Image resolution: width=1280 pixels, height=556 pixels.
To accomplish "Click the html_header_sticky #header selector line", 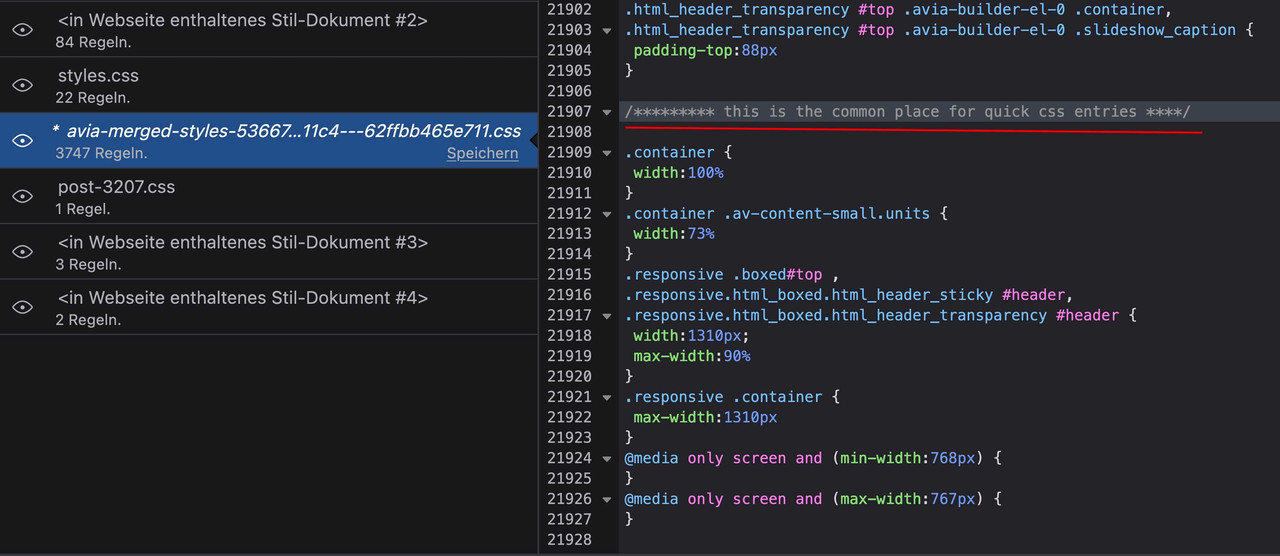I will click(x=849, y=295).
